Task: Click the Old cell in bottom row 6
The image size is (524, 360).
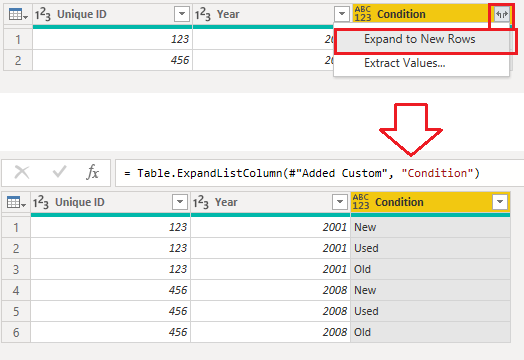Action: tap(430, 332)
